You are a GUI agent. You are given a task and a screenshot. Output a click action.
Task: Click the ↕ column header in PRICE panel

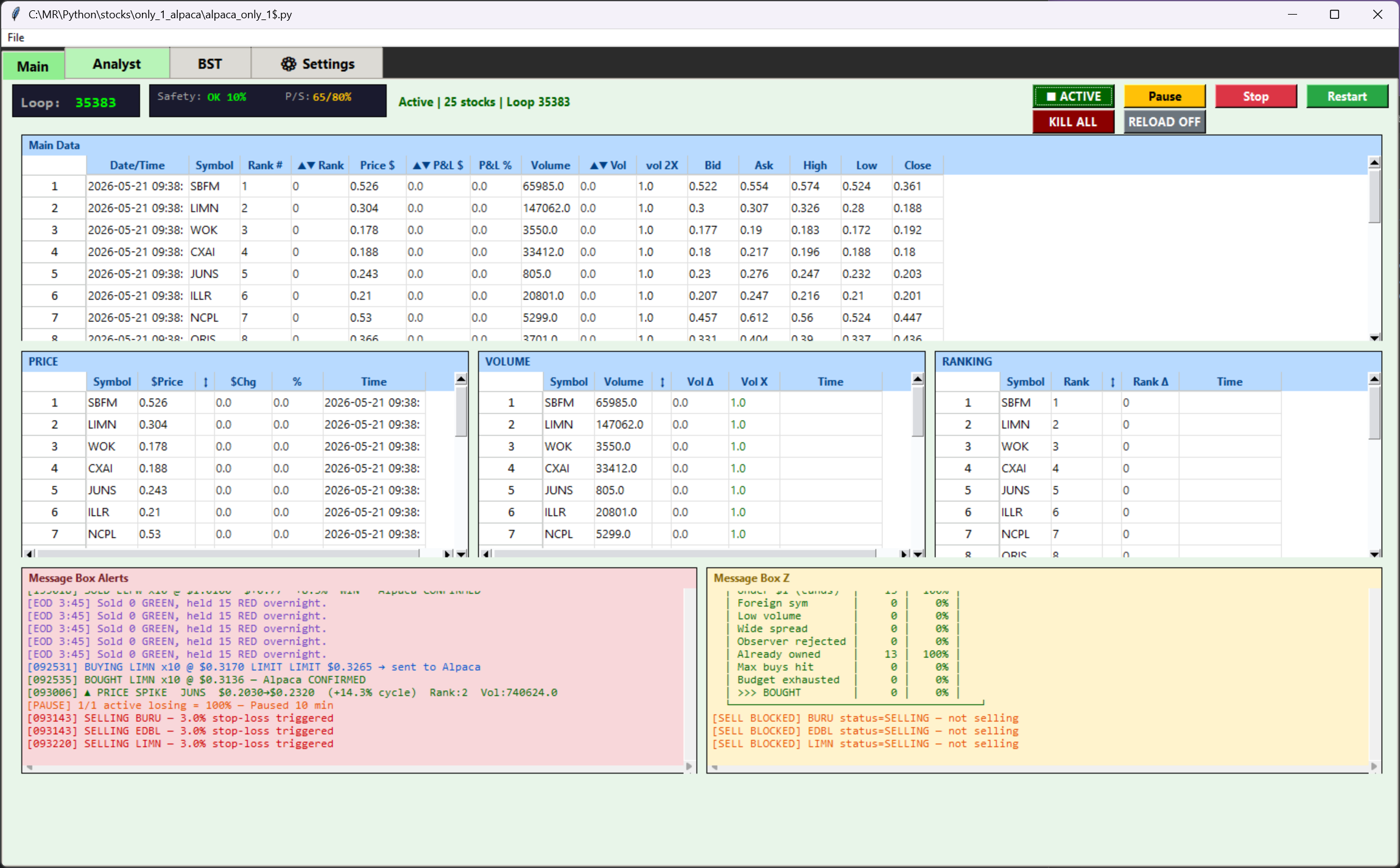pyautogui.click(x=205, y=382)
